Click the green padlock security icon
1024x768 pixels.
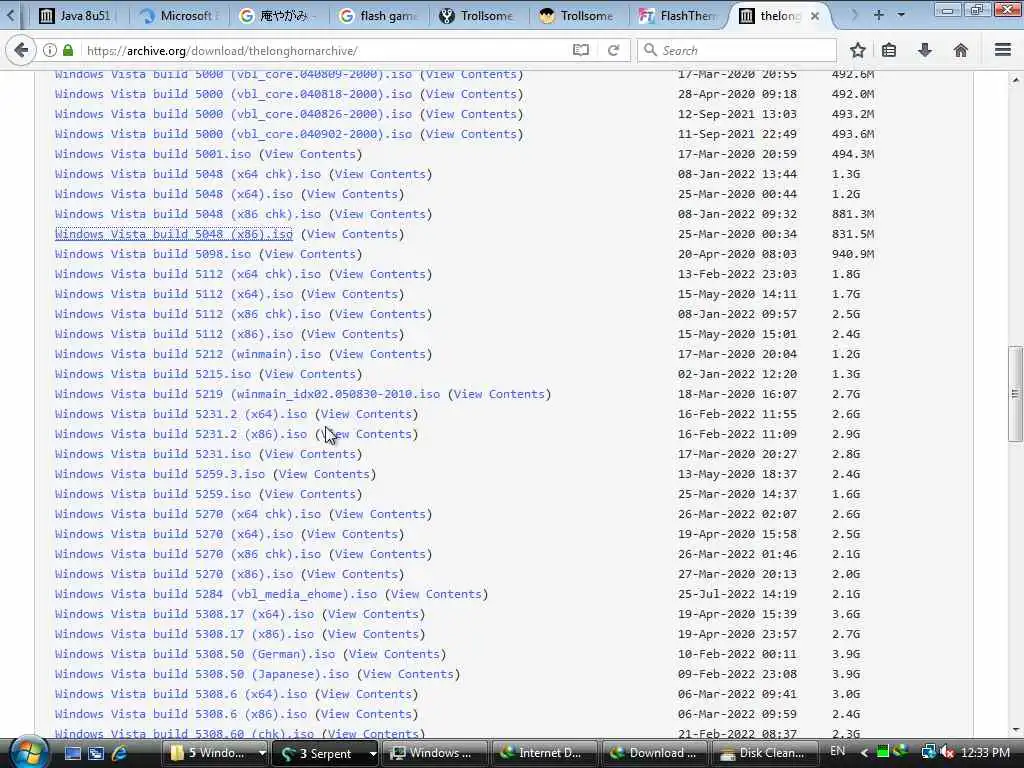tap(68, 50)
